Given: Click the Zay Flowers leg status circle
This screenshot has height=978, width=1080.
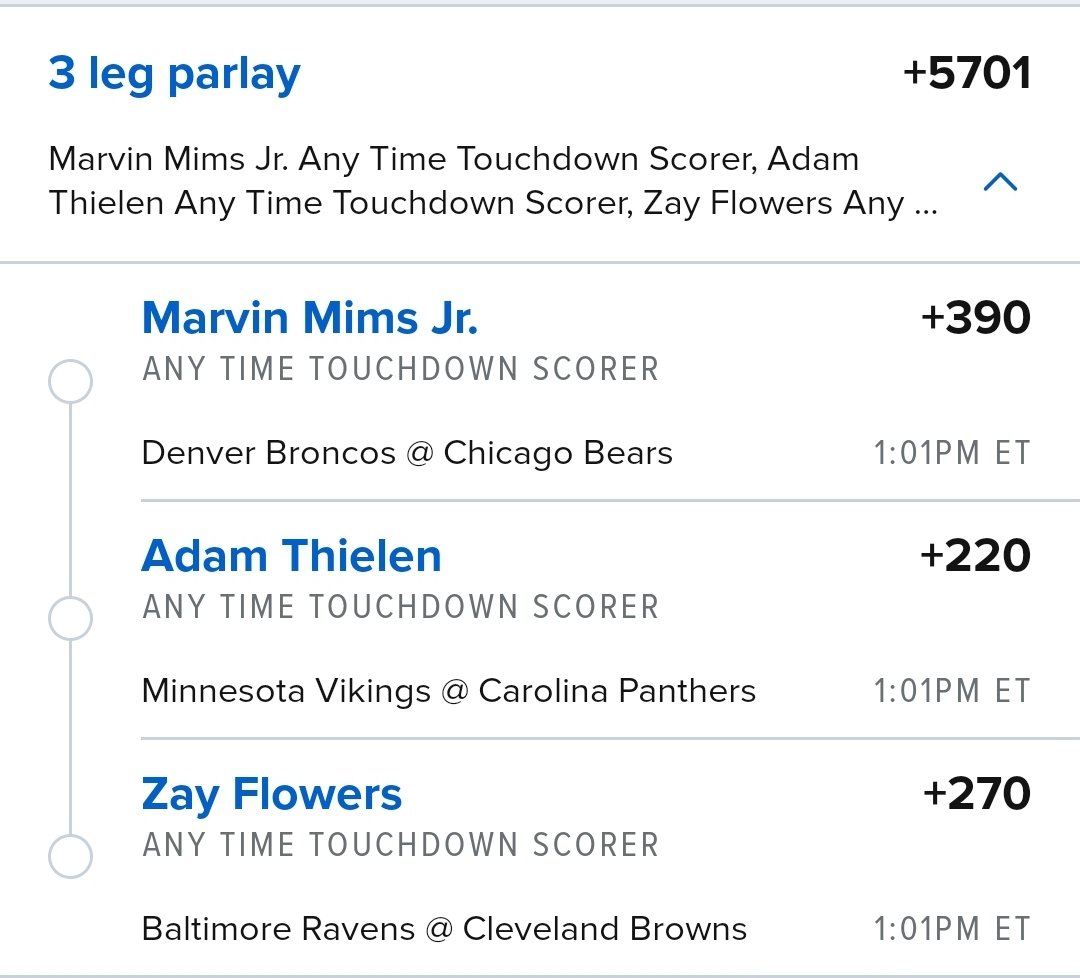Looking at the screenshot, I should pyautogui.click(x=70, y=856).
